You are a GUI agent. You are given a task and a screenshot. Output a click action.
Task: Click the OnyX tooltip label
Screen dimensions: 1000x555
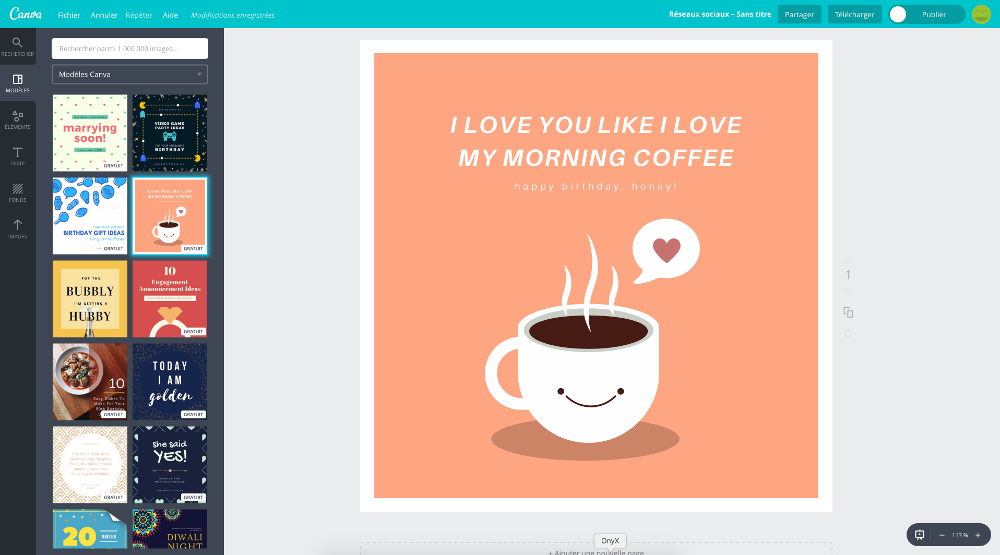coord(610,540)
